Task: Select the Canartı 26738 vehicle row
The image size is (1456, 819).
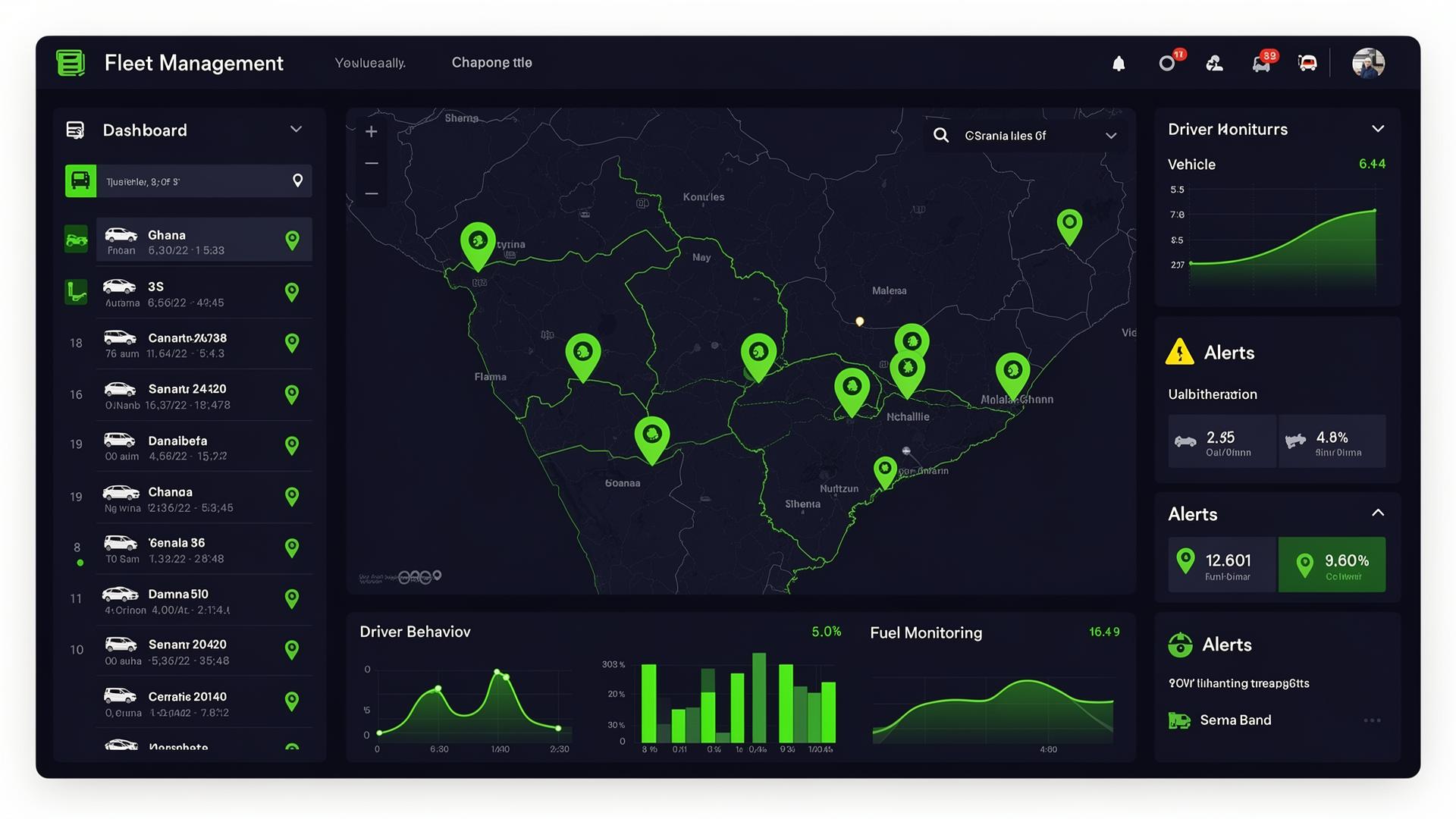Action: 204,344
